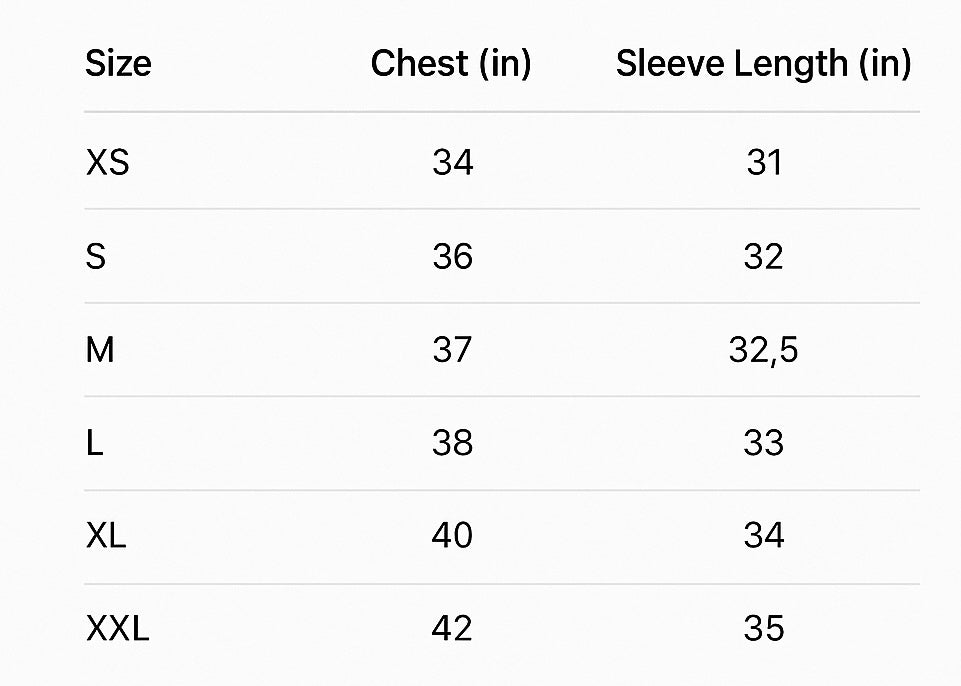
Task: Select the XS size row label
Action: point(107,162)
